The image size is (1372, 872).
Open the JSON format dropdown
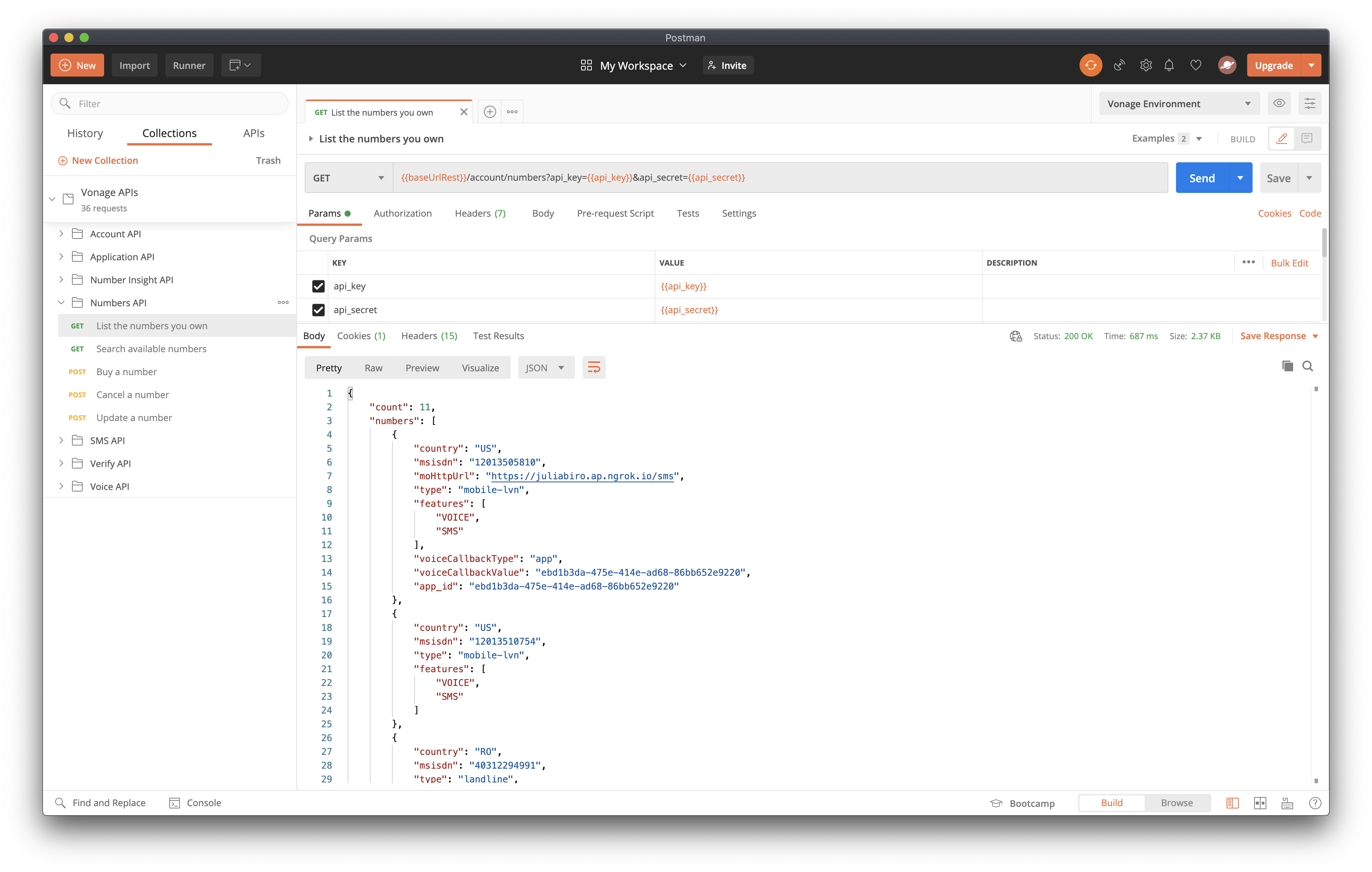coord(545,368)
